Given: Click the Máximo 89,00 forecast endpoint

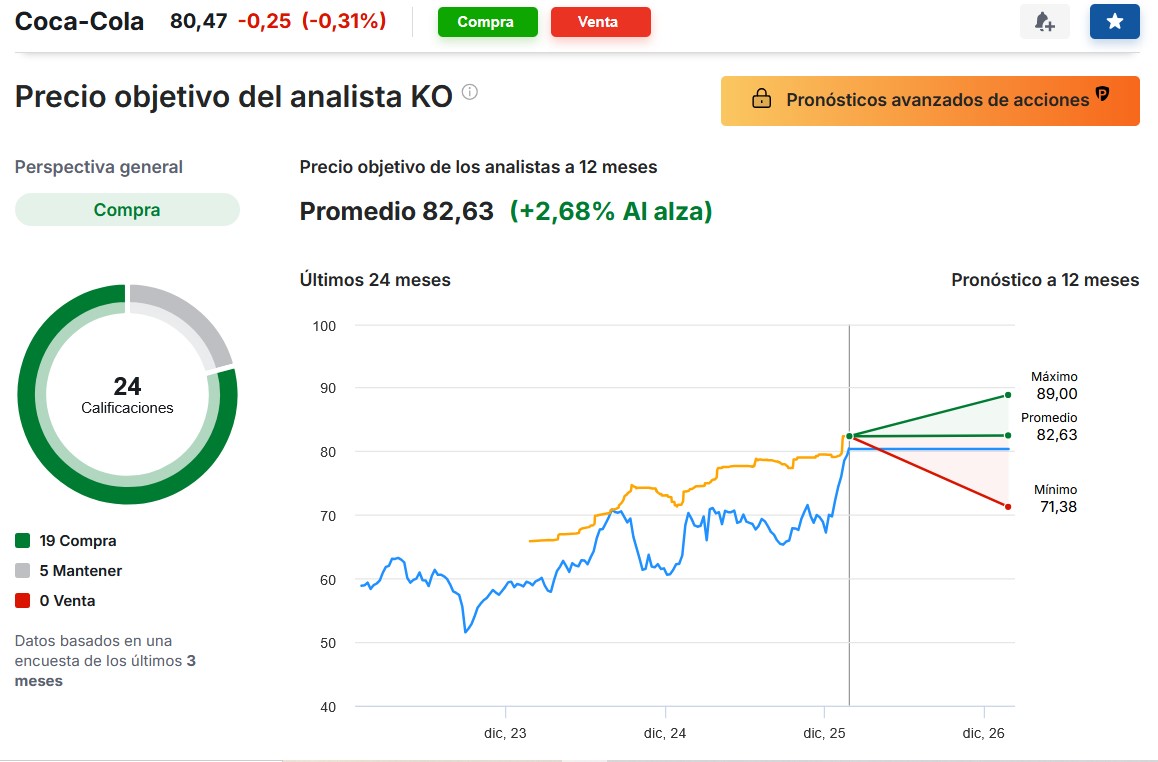Looking at the screenshot, I should coord(1008,395).
